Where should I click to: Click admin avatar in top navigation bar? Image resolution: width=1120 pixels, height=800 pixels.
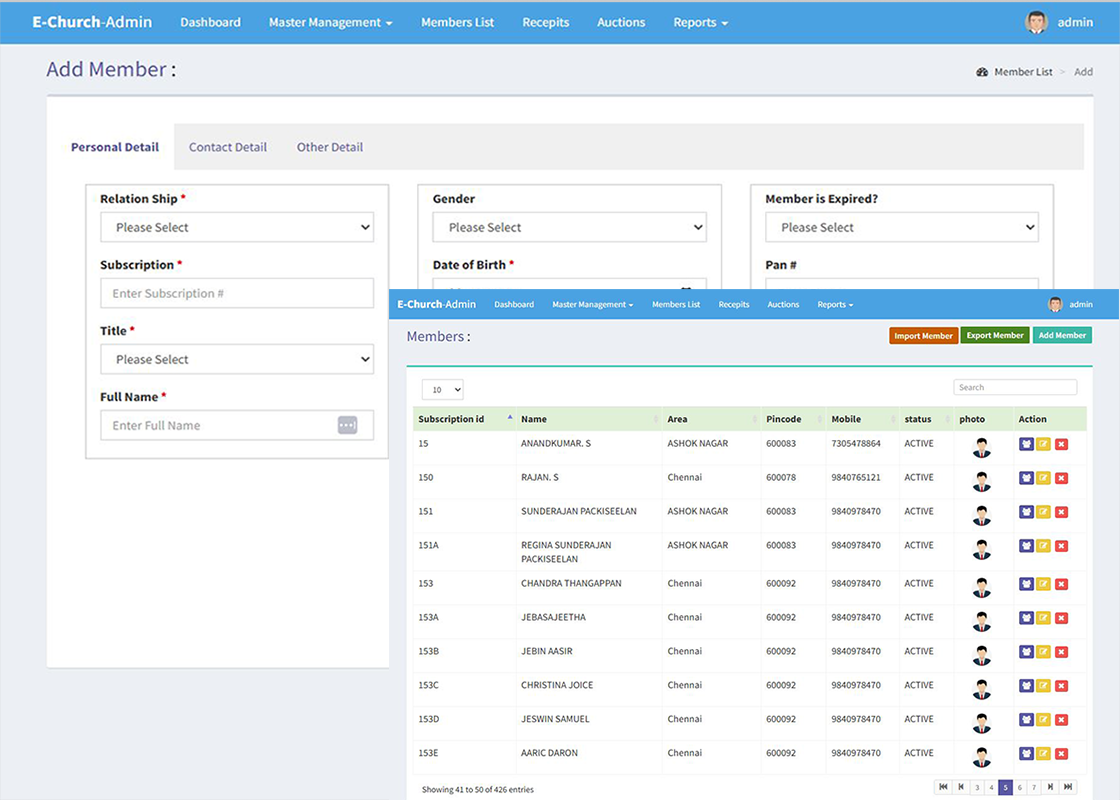(1036, 22)
